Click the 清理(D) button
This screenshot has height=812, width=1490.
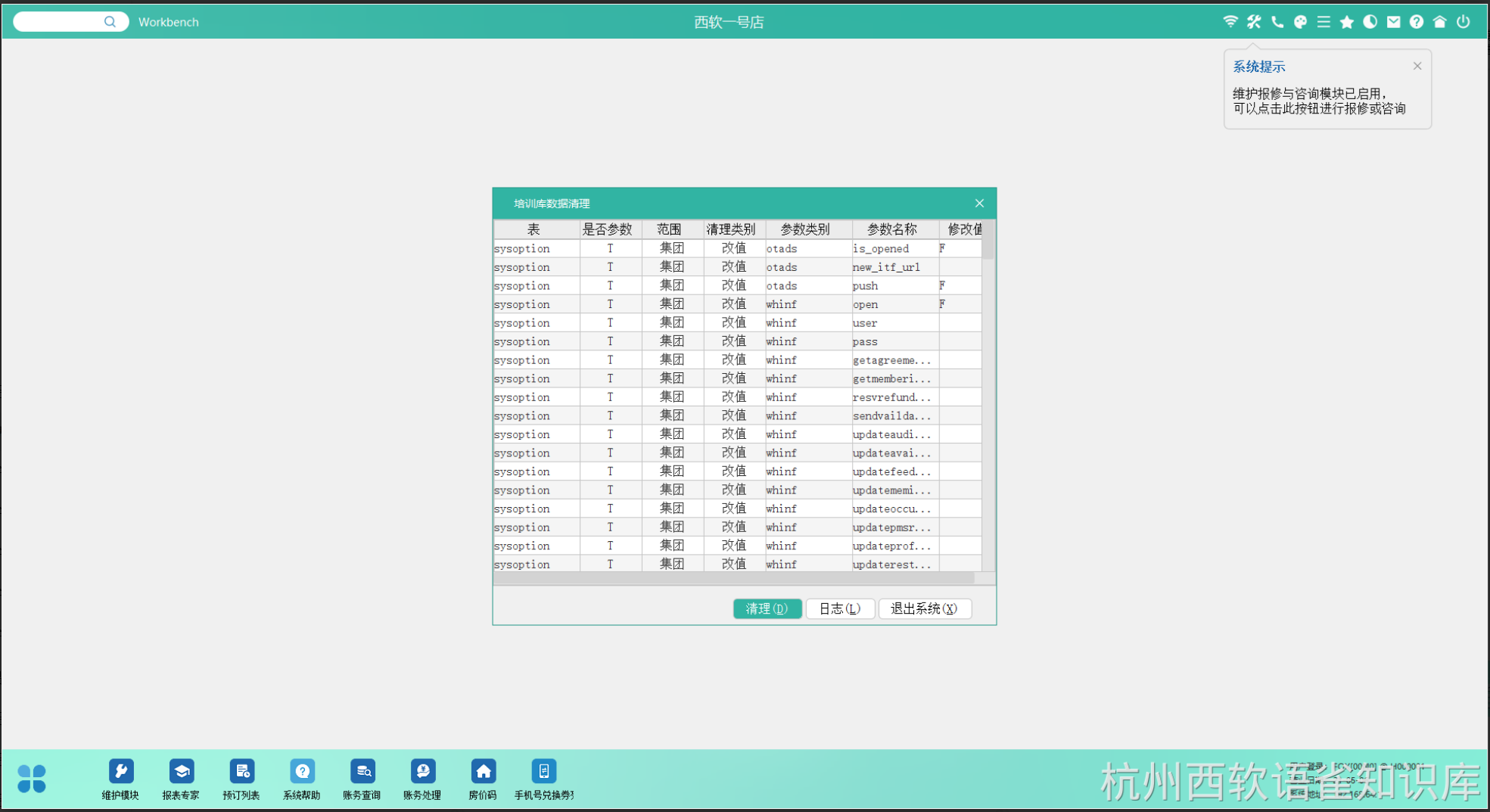[767, 608]
